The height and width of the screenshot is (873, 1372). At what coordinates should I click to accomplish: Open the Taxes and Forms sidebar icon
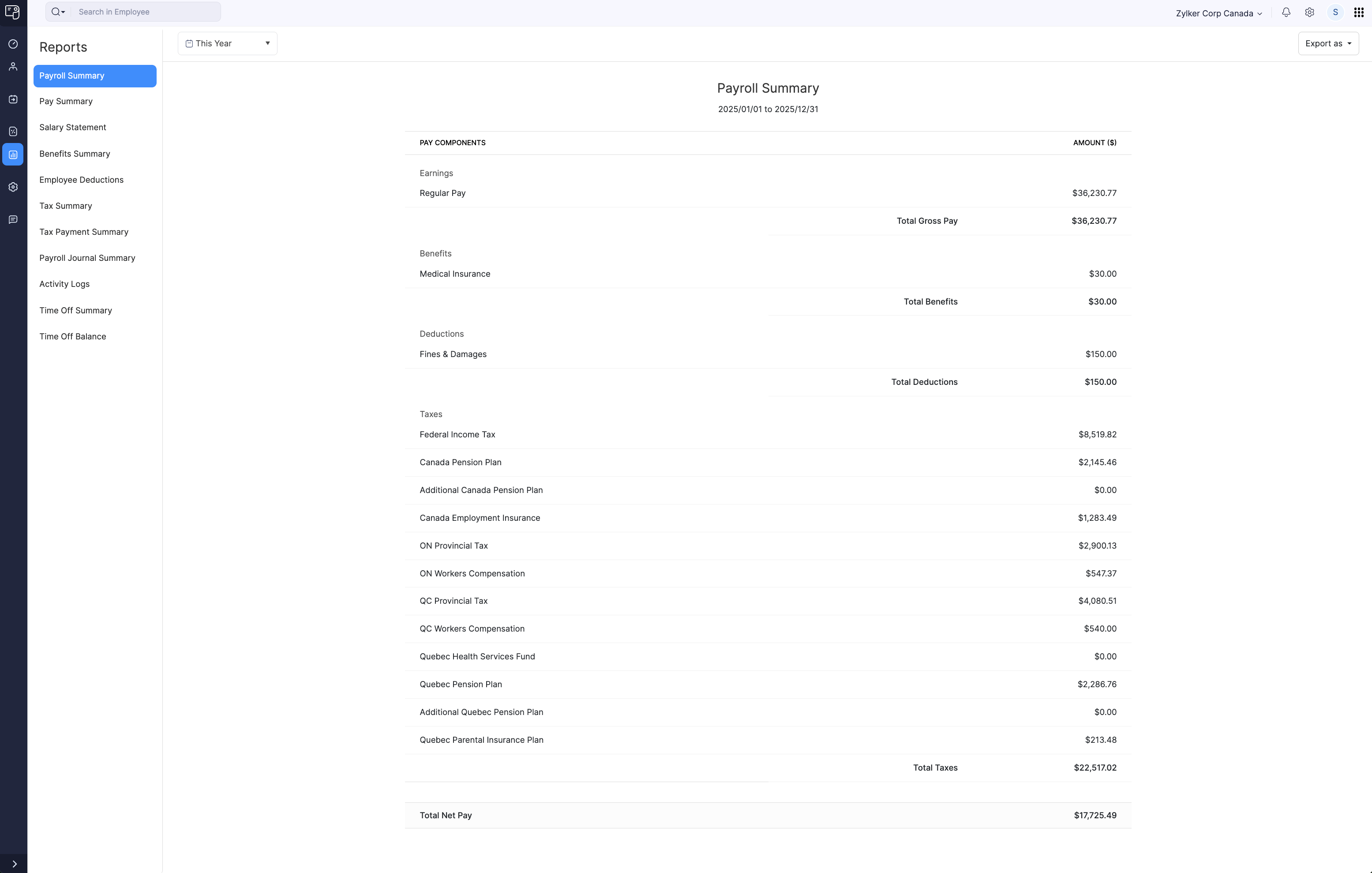pos(13,131)
